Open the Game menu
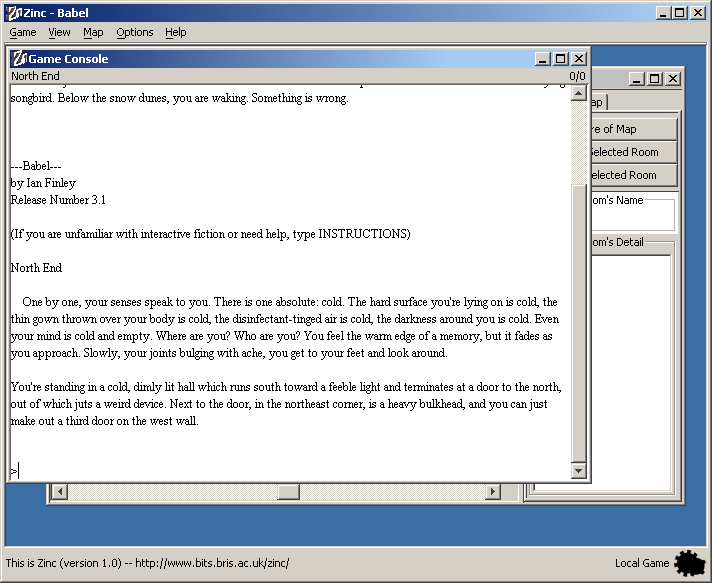 tap(23, 32)
